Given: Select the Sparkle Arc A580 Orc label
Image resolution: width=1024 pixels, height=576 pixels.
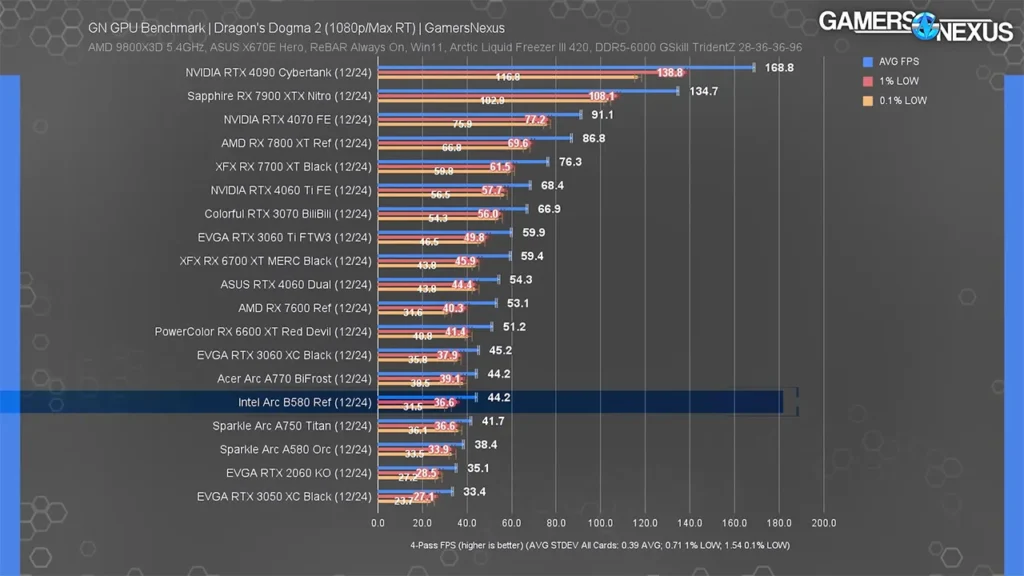Looking at the screenshot, I should [296, 449].
